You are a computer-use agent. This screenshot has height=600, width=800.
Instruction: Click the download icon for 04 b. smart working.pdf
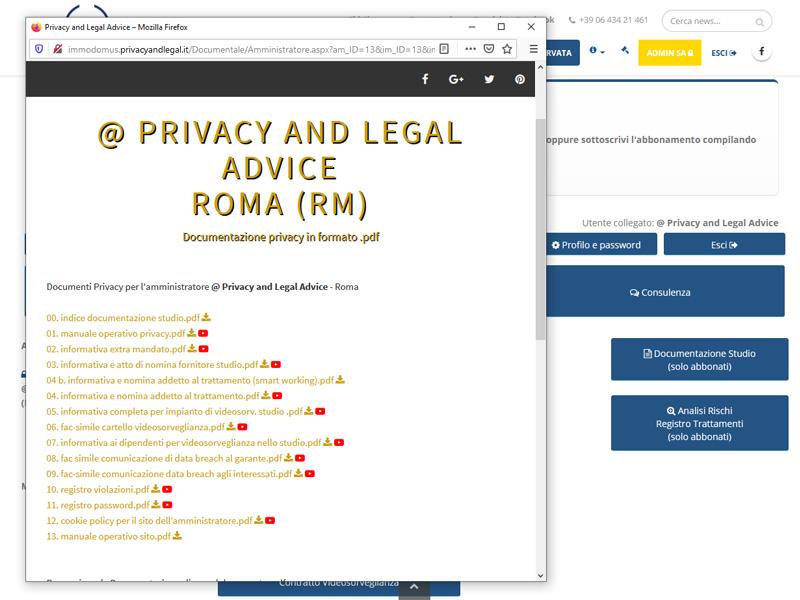pyautogui.click(x=340, y=380)
